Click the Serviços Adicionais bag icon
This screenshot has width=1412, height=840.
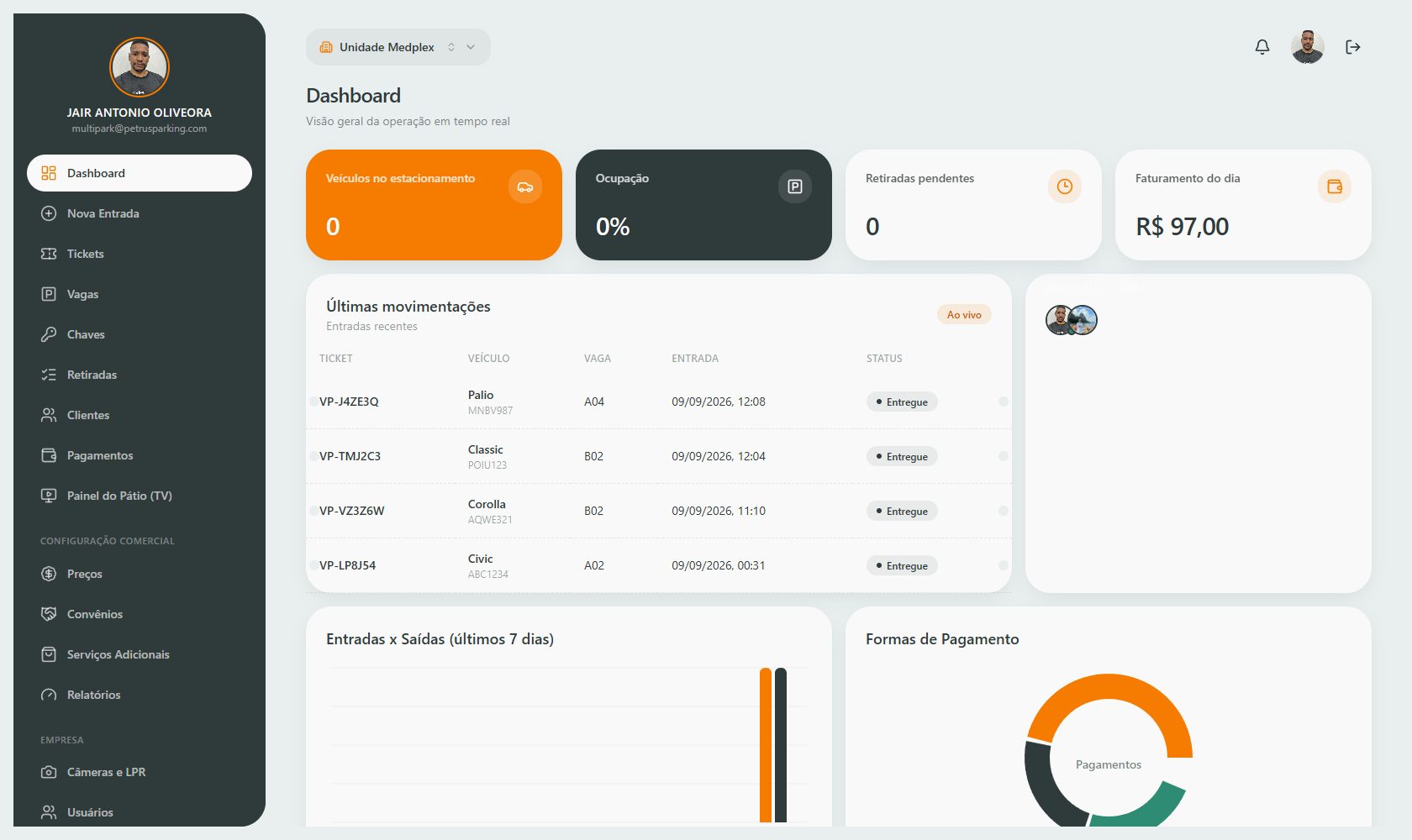(x=49, y=654)
